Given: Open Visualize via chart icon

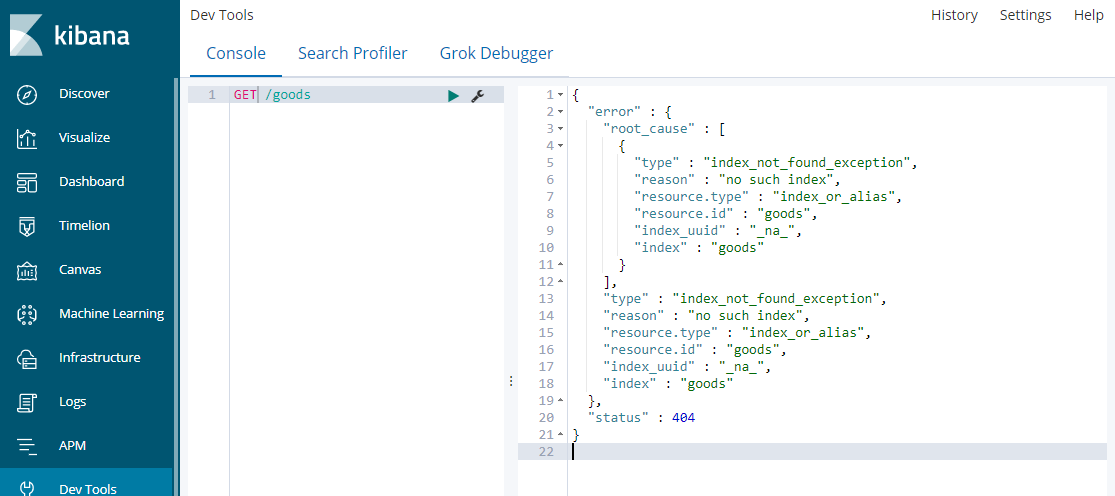Looking at the screenshot, I should pyautogui.click(x=26, y=138).
